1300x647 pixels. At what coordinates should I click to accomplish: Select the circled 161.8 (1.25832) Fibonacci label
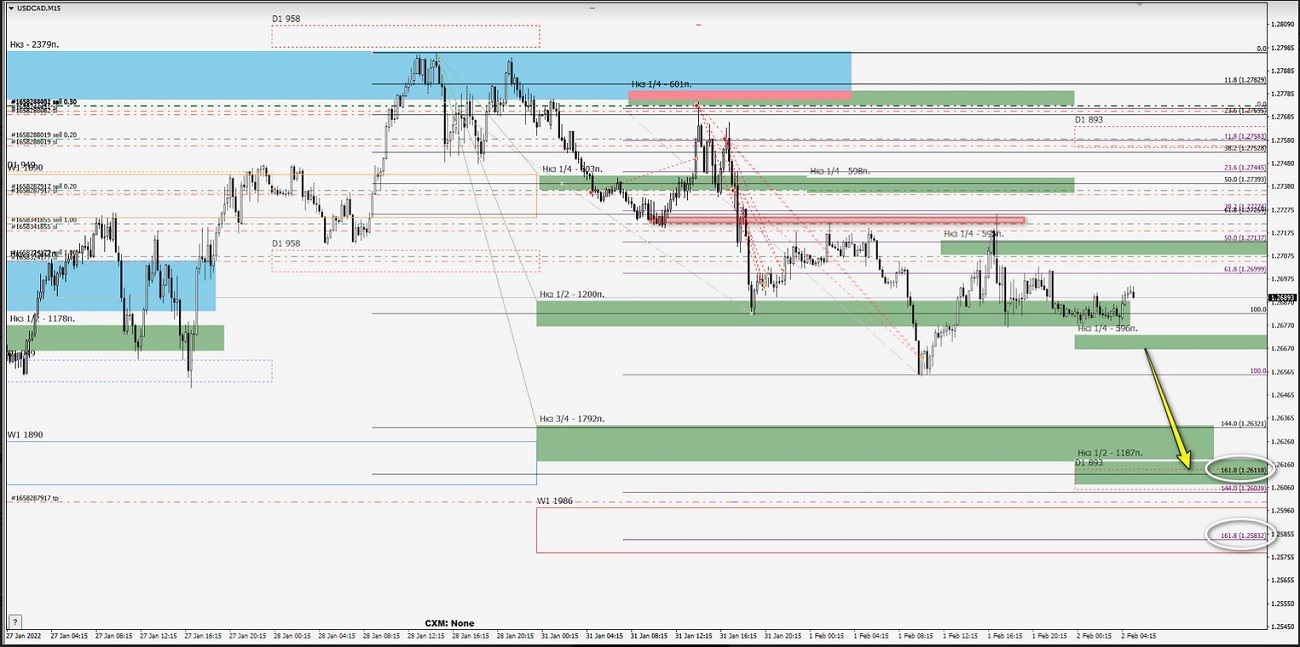pos(1238,537)
